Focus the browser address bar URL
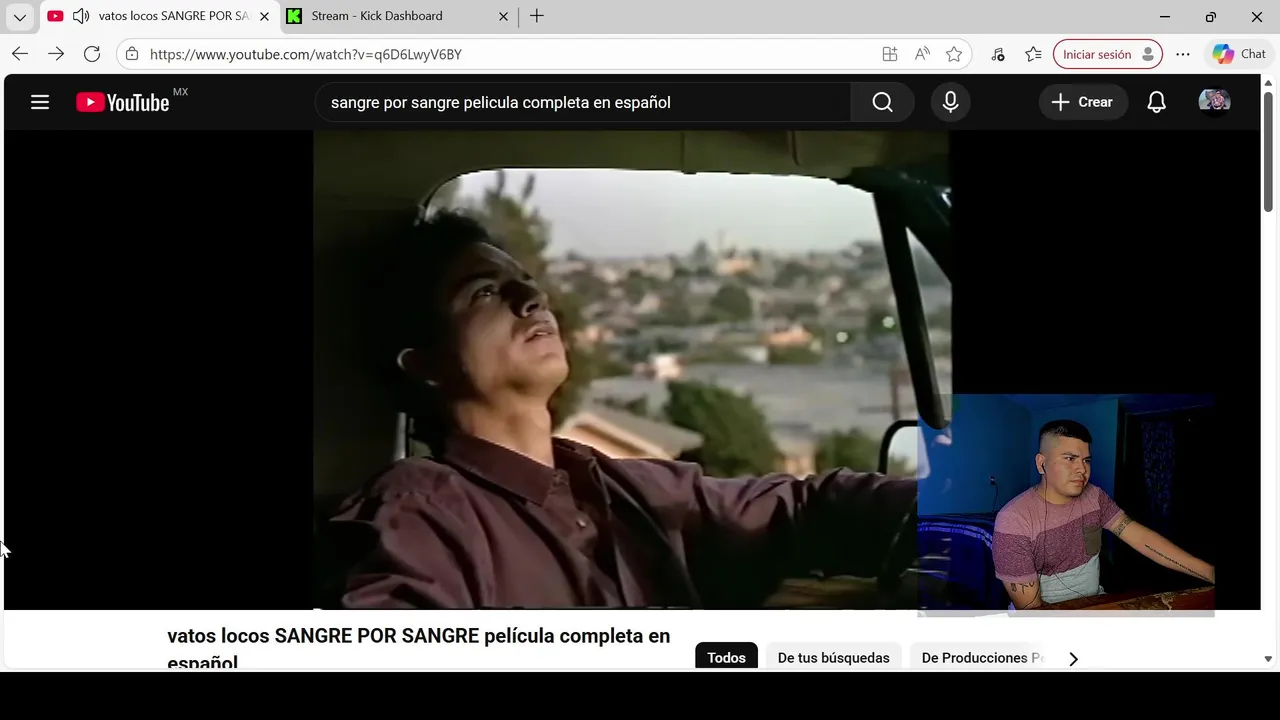 click(x=305, y=54)
